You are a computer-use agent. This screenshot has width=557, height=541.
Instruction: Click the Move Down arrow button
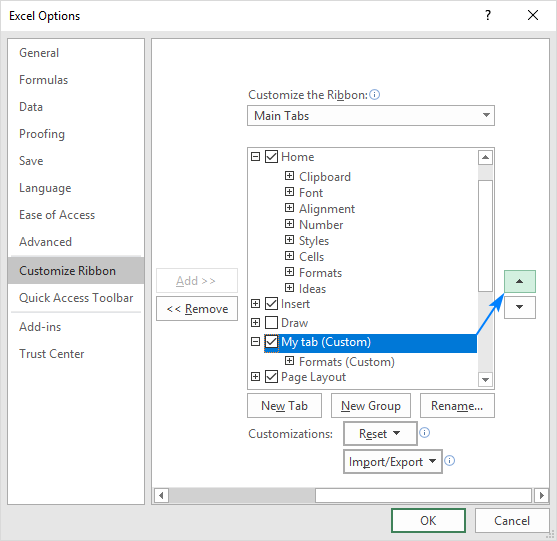[519, 307]
